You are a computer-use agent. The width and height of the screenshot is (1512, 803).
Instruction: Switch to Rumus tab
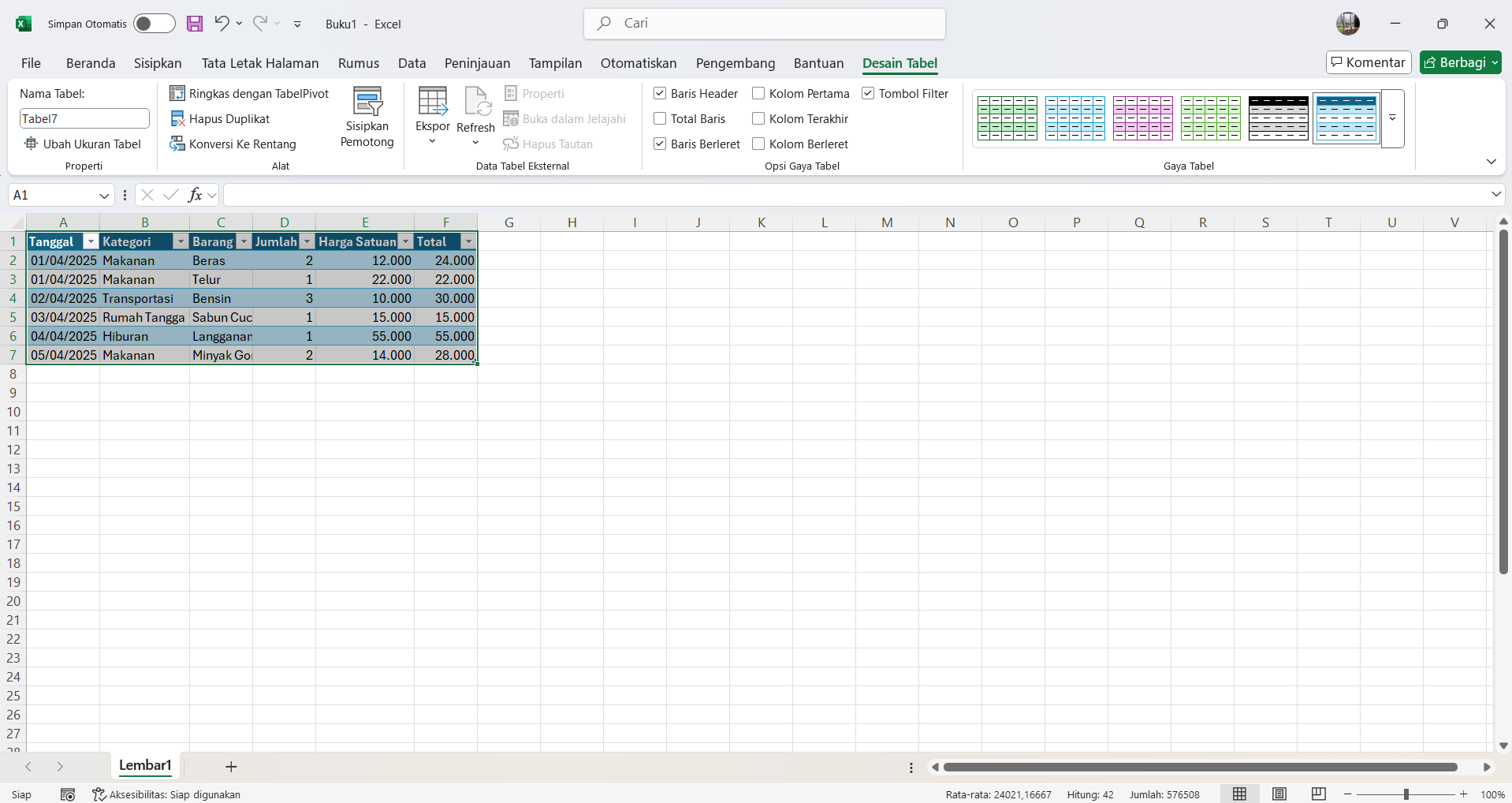359,63
